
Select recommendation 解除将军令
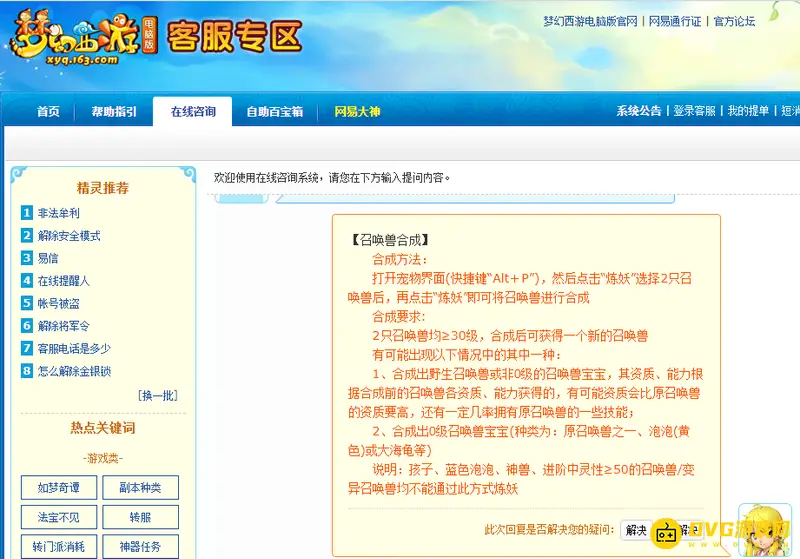click(64, 326)
